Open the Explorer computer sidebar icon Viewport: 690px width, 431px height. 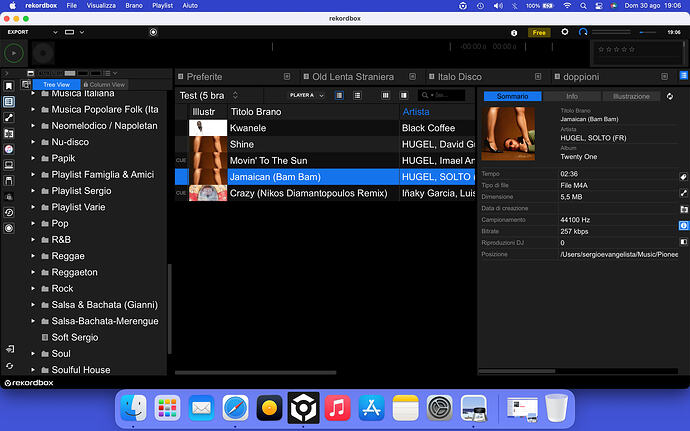click(x=9, y=165)
